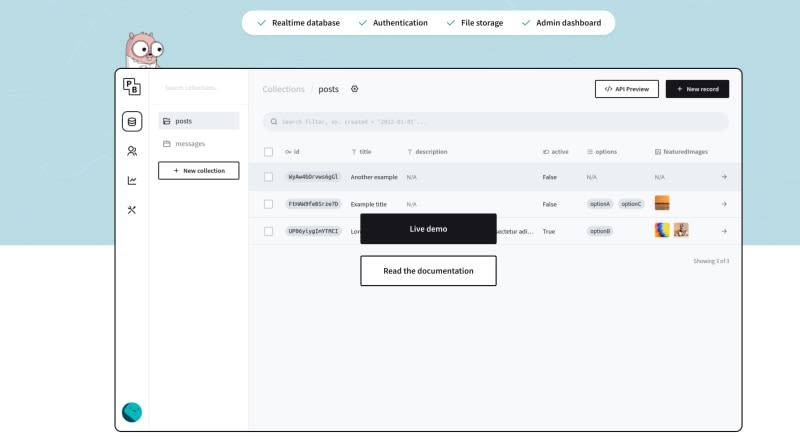
Task: Toggle the select-all checkbox in table header
Action: (x=268, y=152)
